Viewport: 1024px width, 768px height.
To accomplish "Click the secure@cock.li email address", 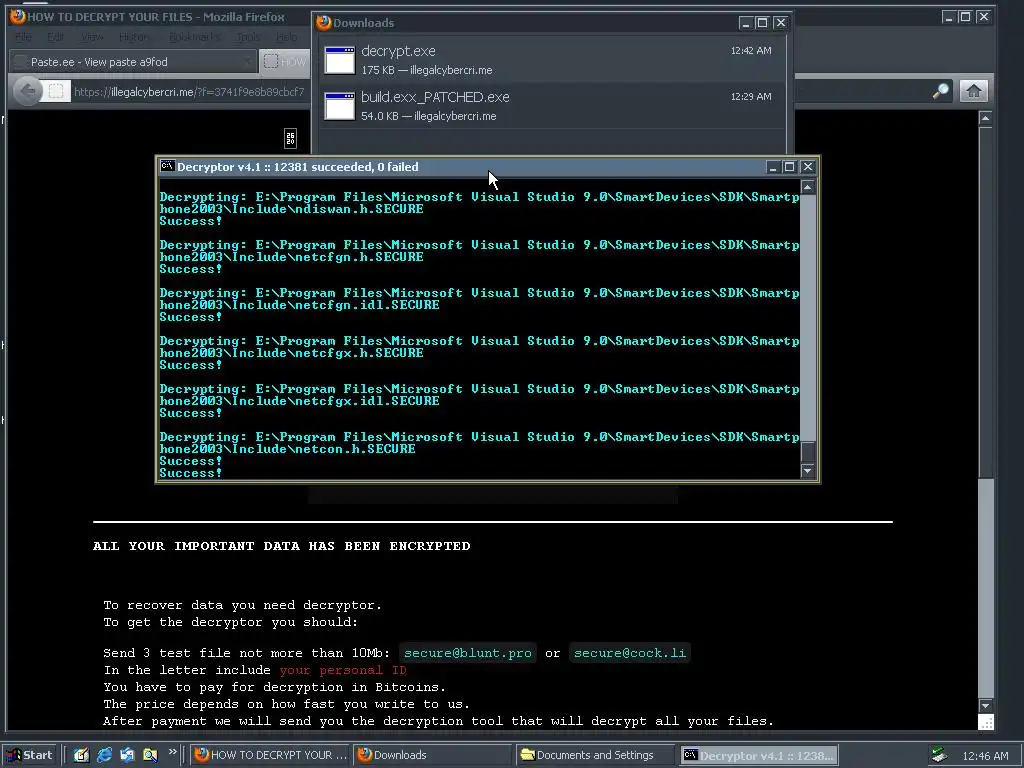I will tap(630, 653).
